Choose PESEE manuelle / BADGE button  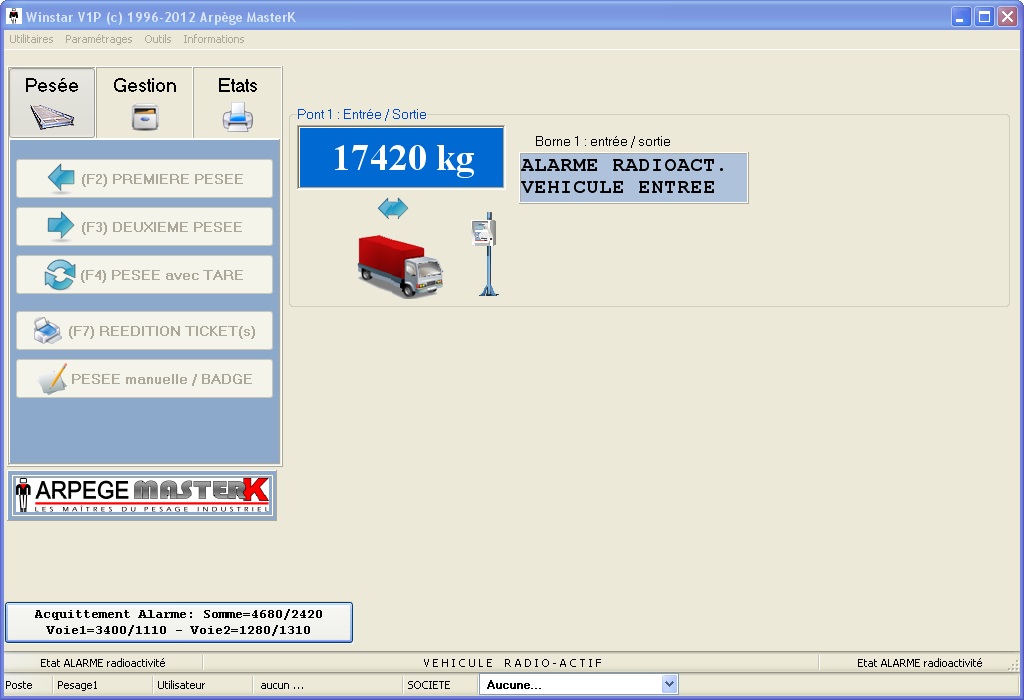tap(144, 379)
